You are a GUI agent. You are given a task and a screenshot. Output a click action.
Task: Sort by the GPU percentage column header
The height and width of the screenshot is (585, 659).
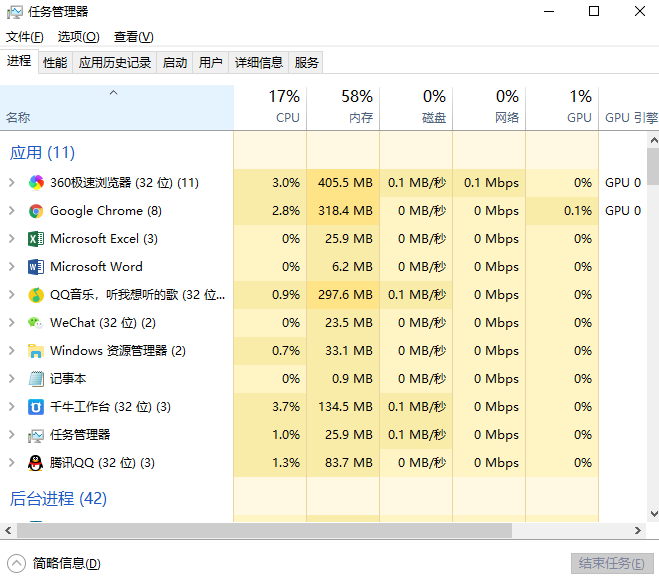(562, 108)
